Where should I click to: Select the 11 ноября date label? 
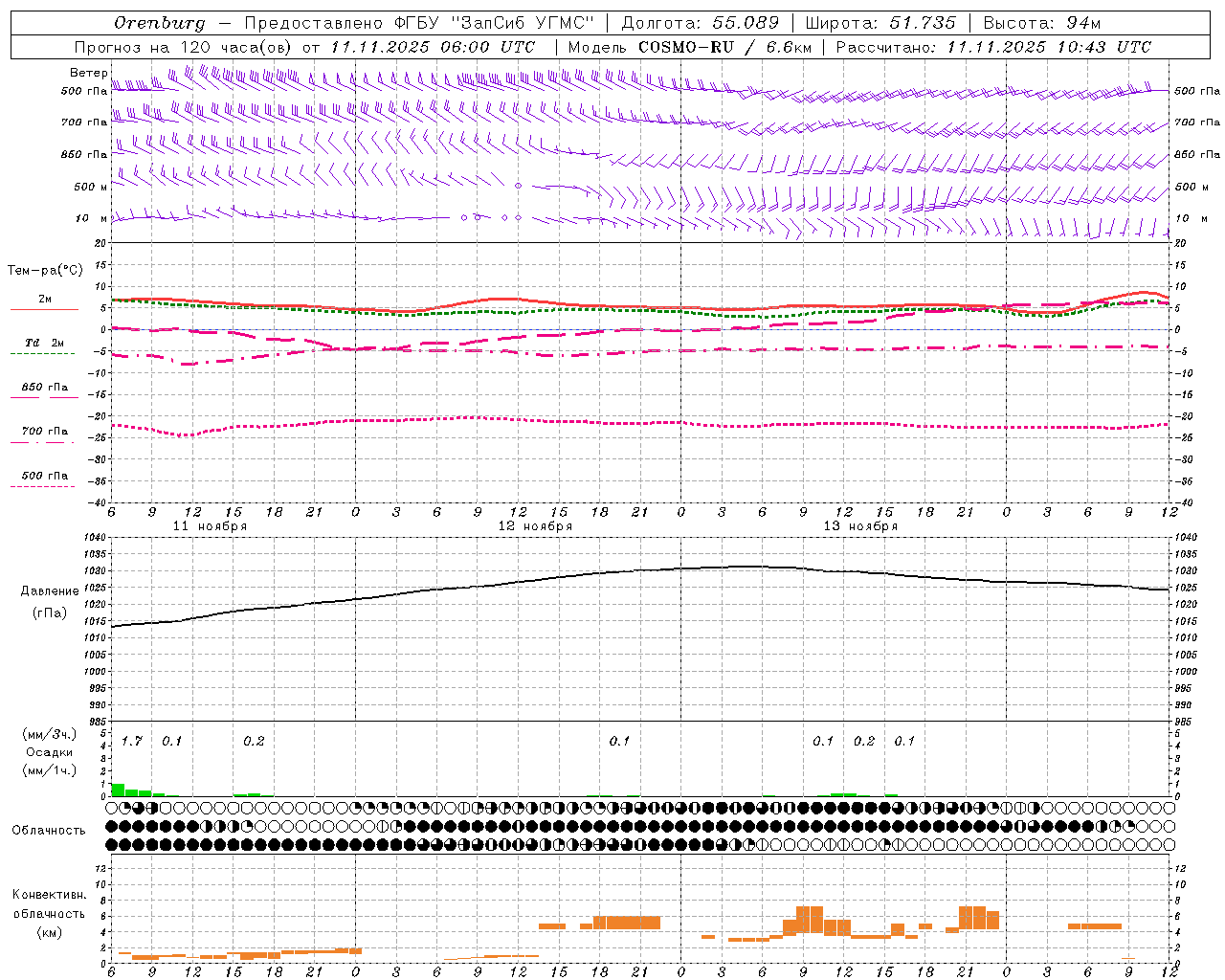[x=210, y=526]
